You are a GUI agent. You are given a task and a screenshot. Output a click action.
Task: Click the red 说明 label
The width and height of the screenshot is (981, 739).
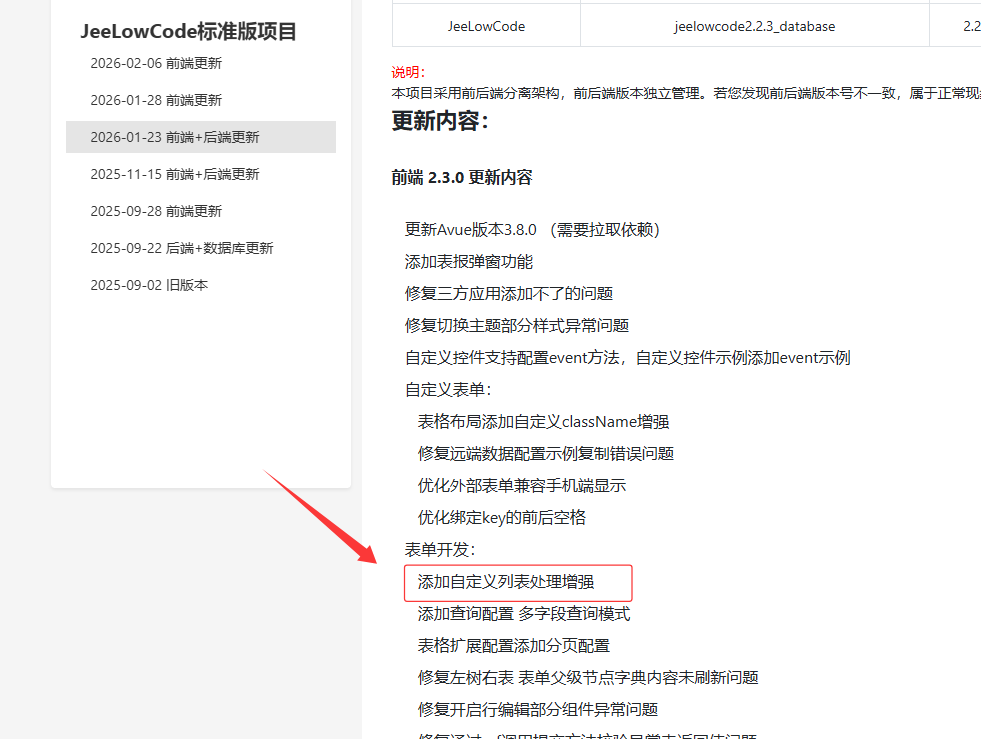[408, 72]
